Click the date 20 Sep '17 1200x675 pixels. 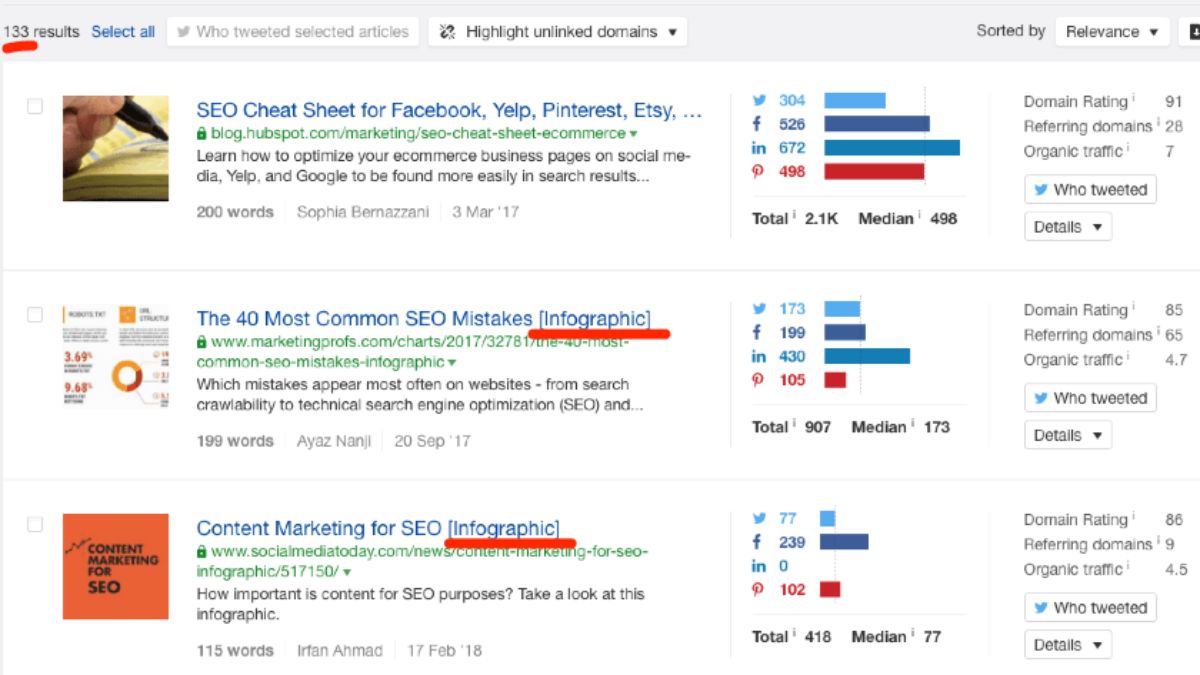coord(432,441)
